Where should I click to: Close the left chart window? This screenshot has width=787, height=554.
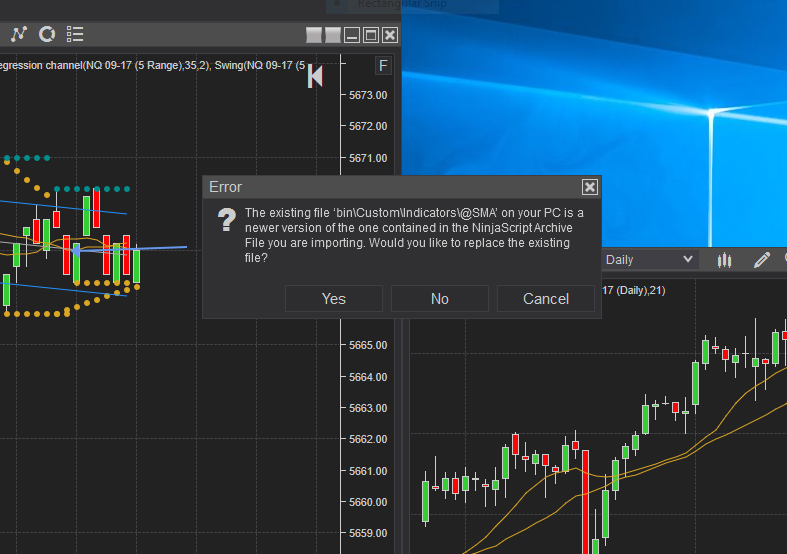coord(390,35)
